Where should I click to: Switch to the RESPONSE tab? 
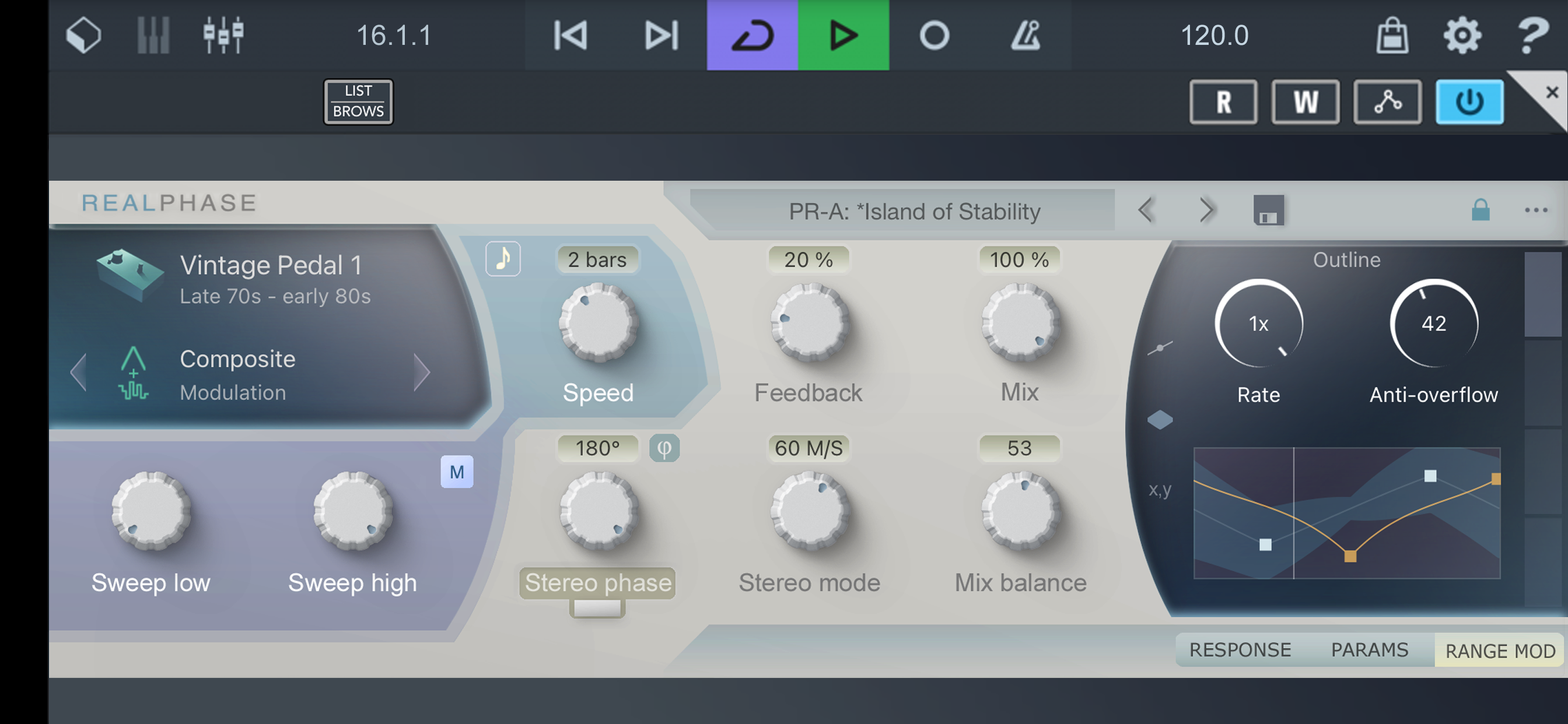1240,650
